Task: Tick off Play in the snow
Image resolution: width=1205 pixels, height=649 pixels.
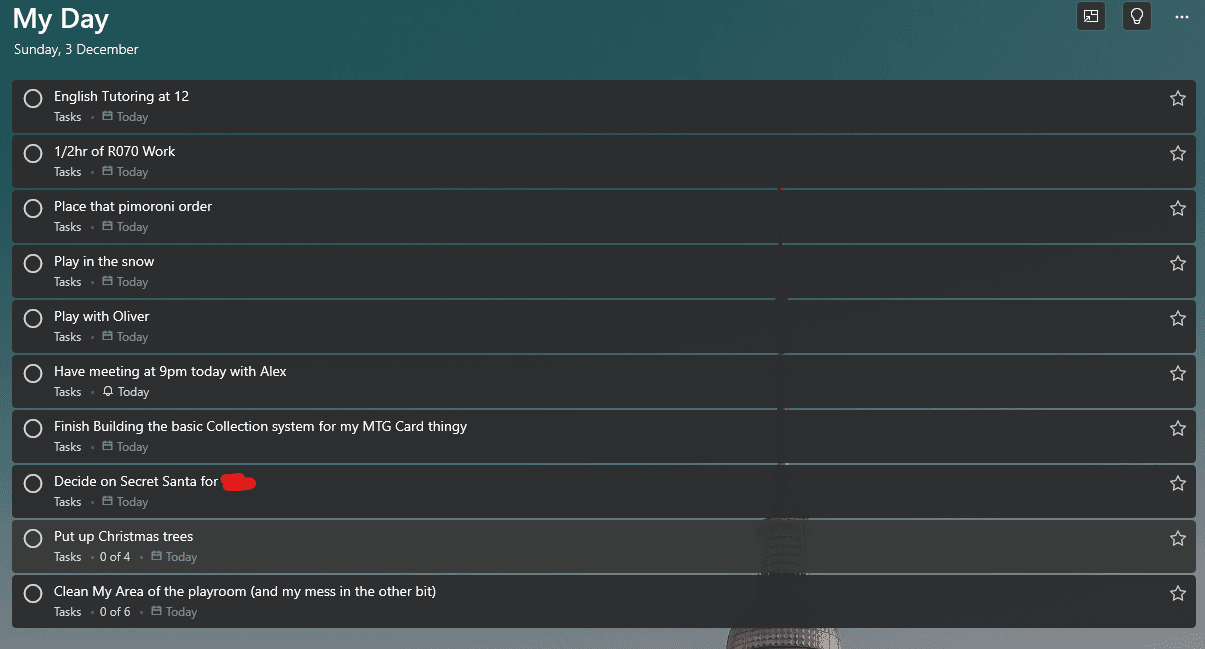Action: click(x=33, y=263)
